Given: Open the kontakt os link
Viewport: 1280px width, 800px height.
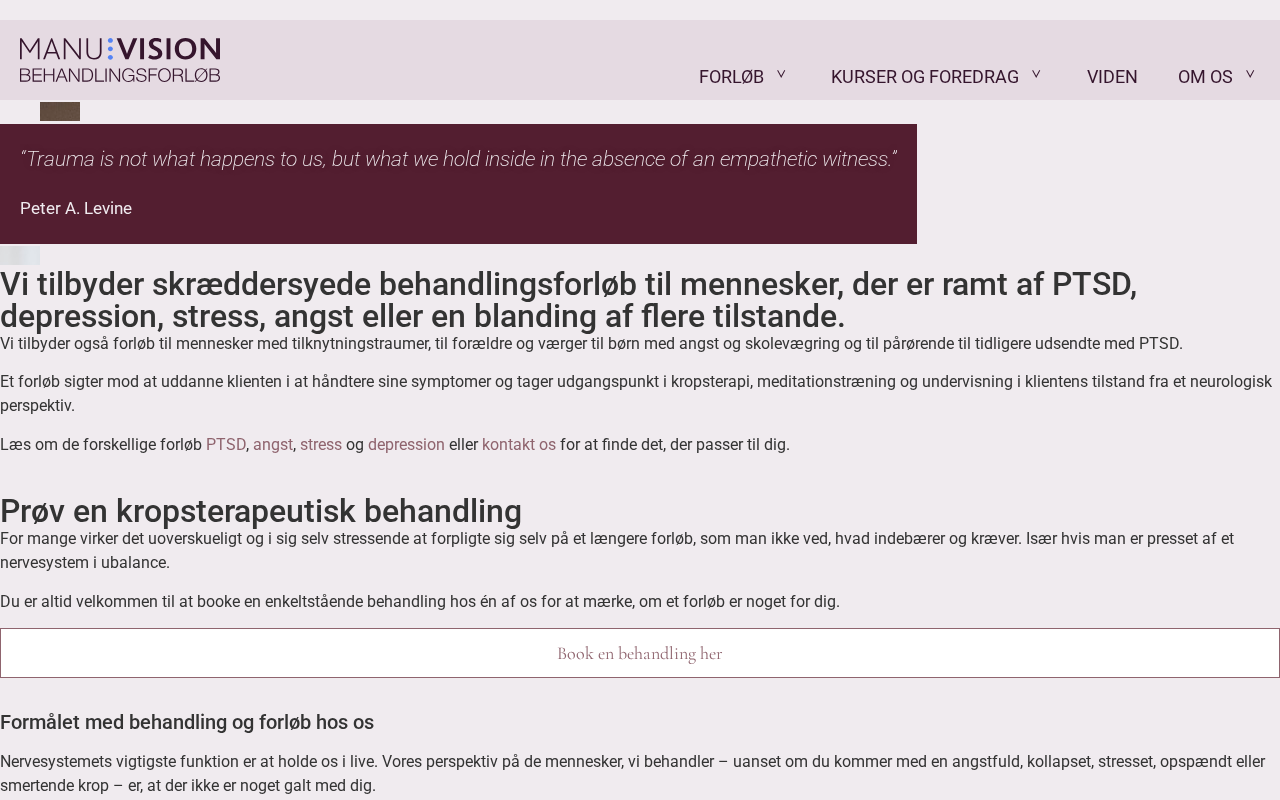Looking at the screenshot, I should (519, 445).
